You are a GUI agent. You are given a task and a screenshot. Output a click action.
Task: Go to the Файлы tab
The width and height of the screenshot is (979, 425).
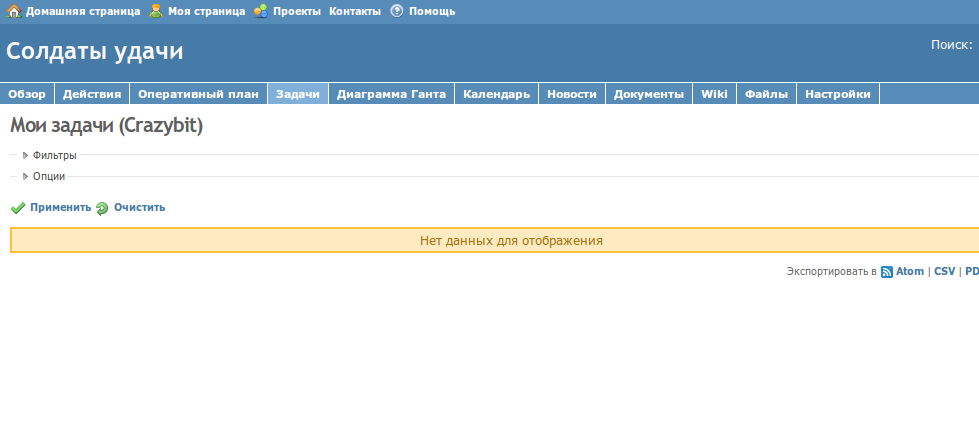click(x=767, y=94)
